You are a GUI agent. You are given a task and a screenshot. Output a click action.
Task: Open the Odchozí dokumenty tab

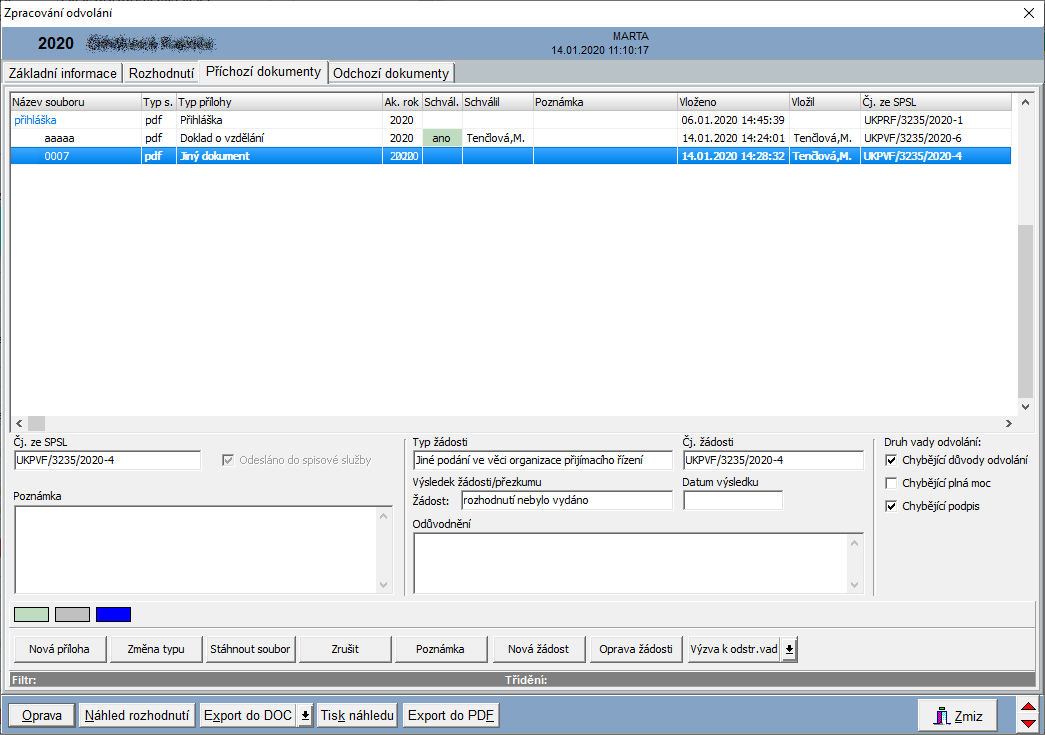pyautogui.click(x=391, y=73)
